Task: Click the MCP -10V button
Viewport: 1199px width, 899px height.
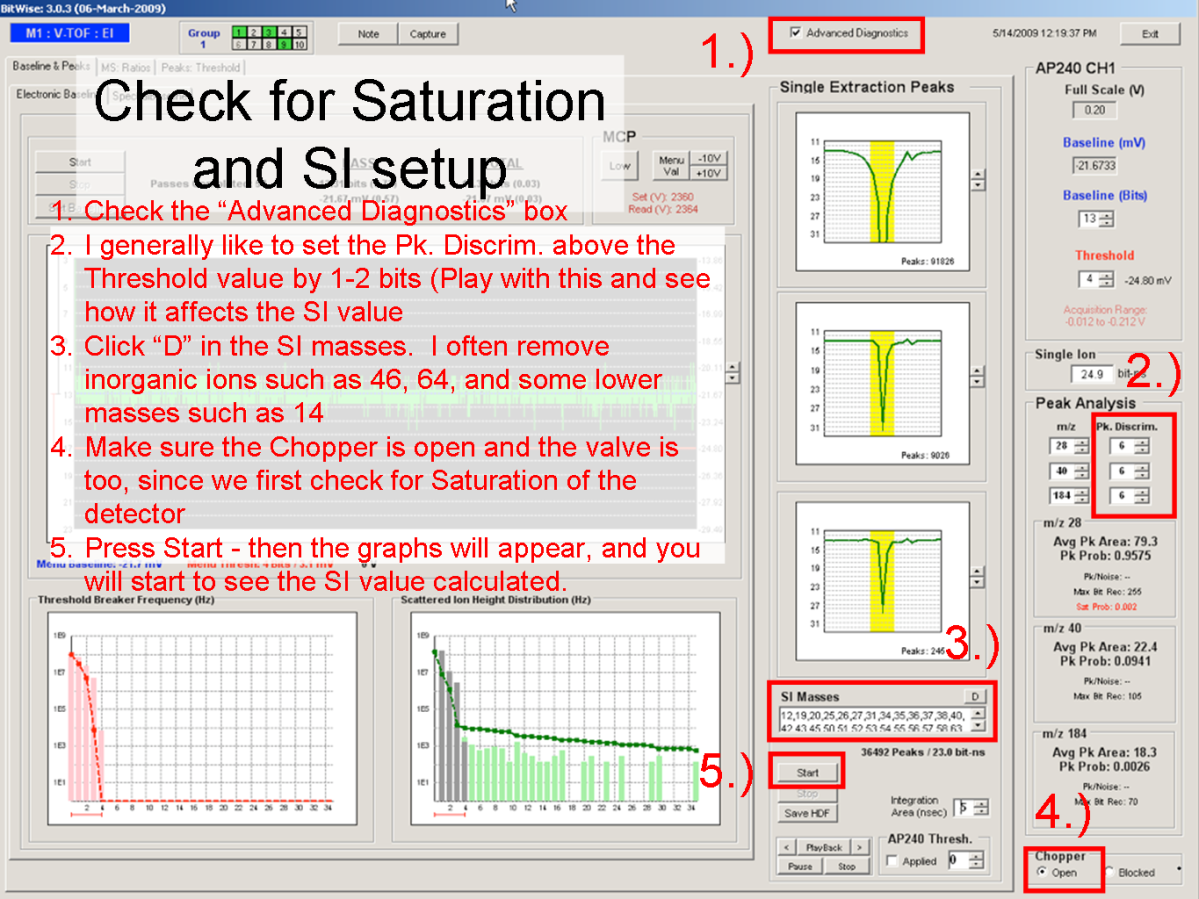Action: (x=710, y=159)
